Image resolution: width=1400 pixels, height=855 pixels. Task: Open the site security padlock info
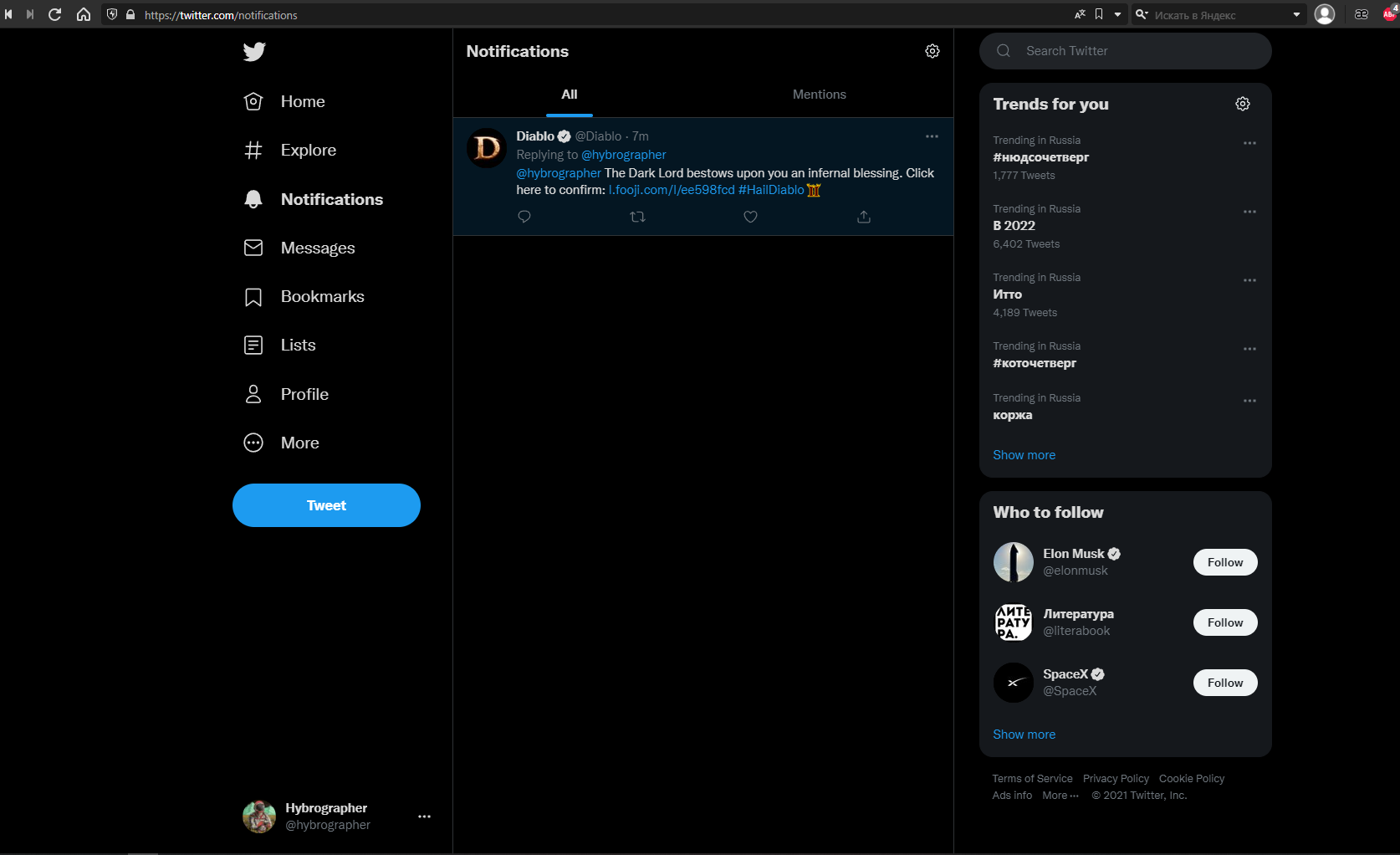pos(130,14)
